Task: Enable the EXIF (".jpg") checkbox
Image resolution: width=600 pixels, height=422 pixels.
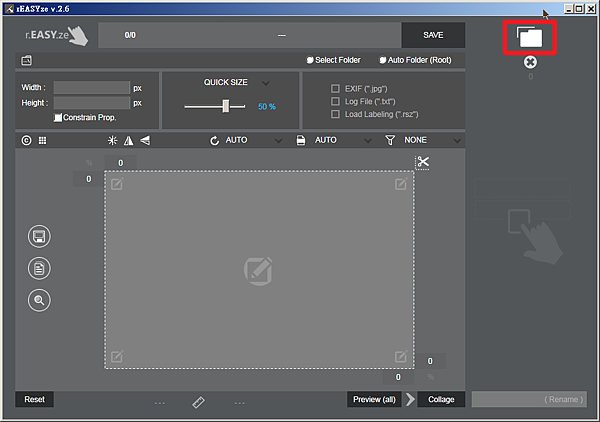Action: coord(335,89)
